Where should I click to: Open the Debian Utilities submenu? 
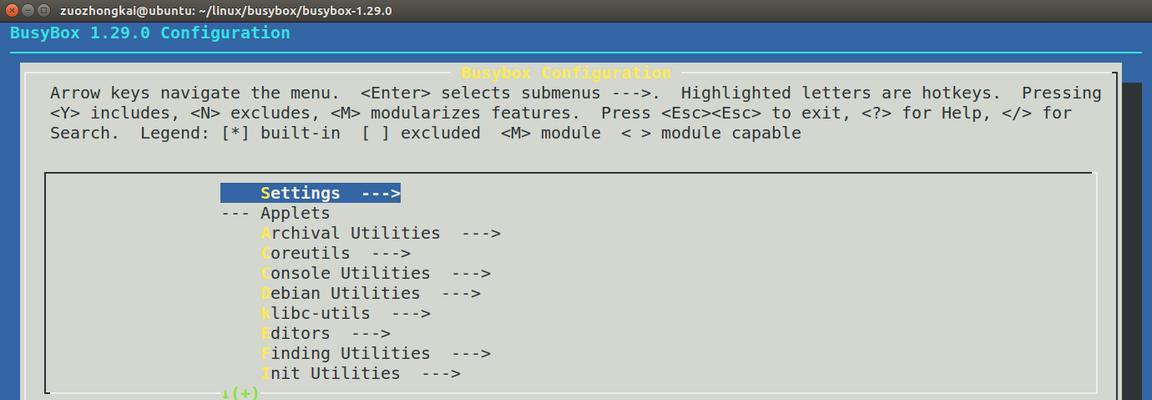(370, 293)
